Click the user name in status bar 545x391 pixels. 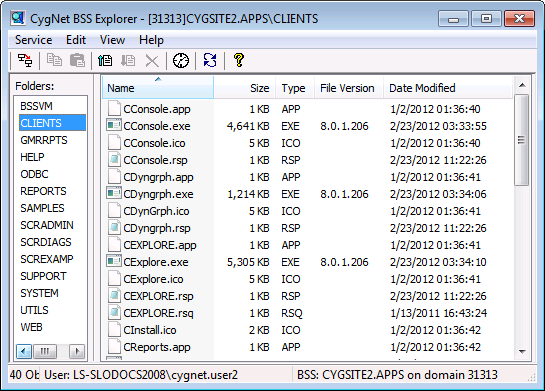point(141,375)
